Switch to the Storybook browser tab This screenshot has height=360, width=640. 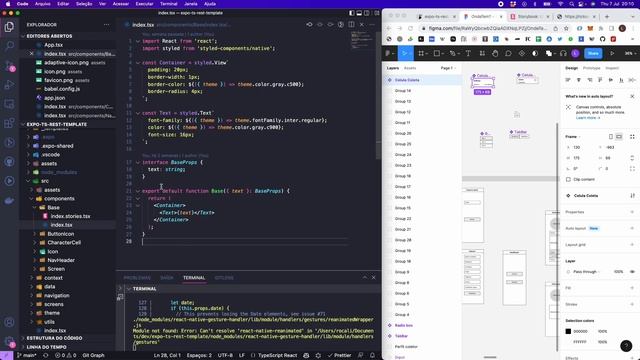coord(529,17)
